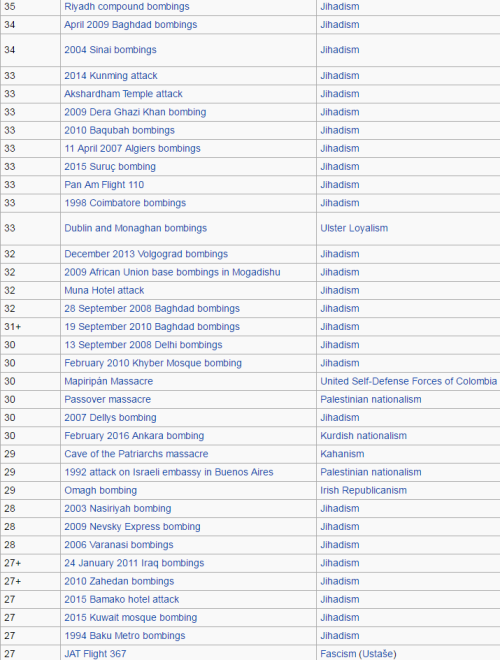The height and width of the screenshot is (660, 500).
Task: Open the Cave of the Patriarchs massacre link
Action: click(136, 454)
